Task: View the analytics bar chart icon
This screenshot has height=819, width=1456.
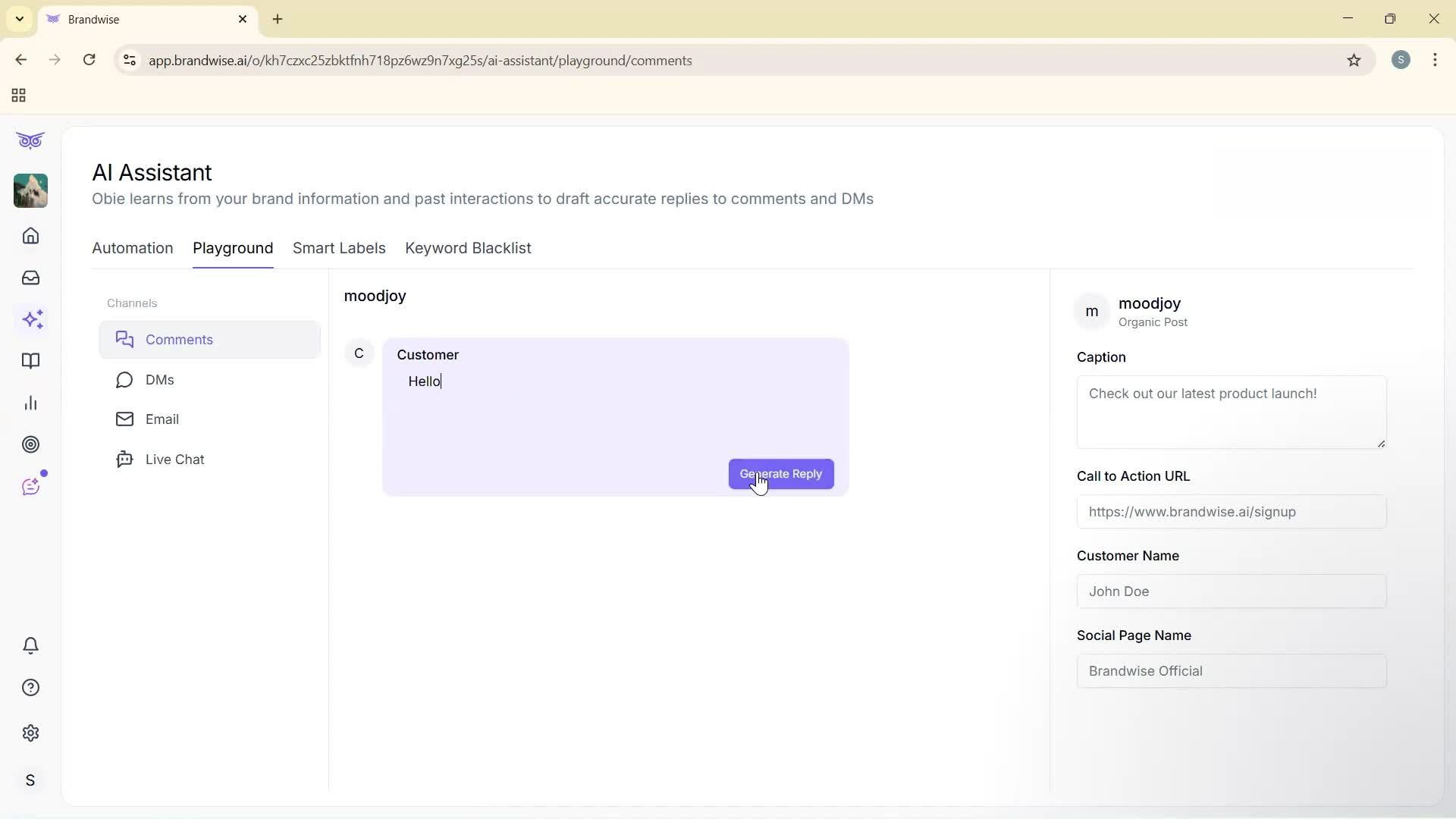Action: pos(30,403)
